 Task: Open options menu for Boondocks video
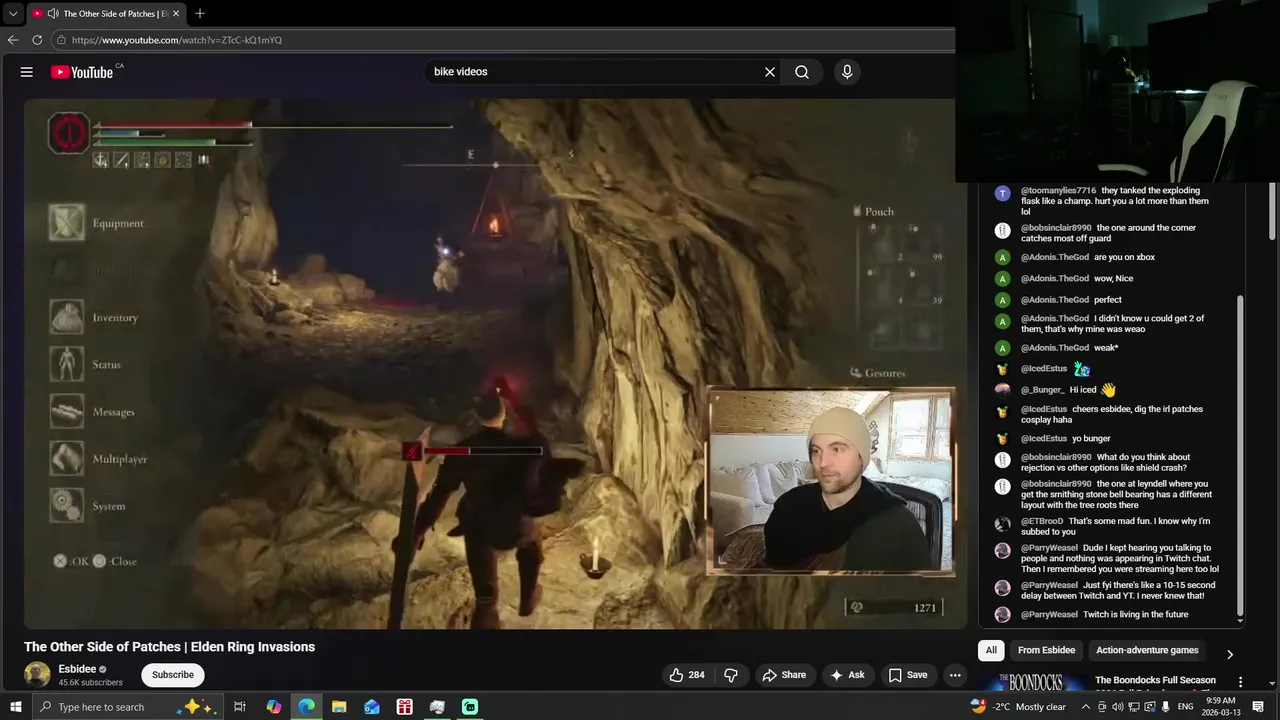pos(1241,682)
